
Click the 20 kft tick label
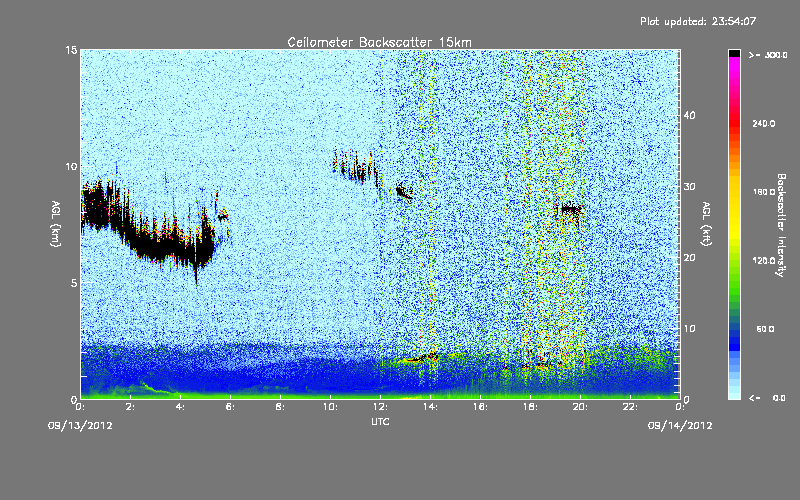click(689, 257)
